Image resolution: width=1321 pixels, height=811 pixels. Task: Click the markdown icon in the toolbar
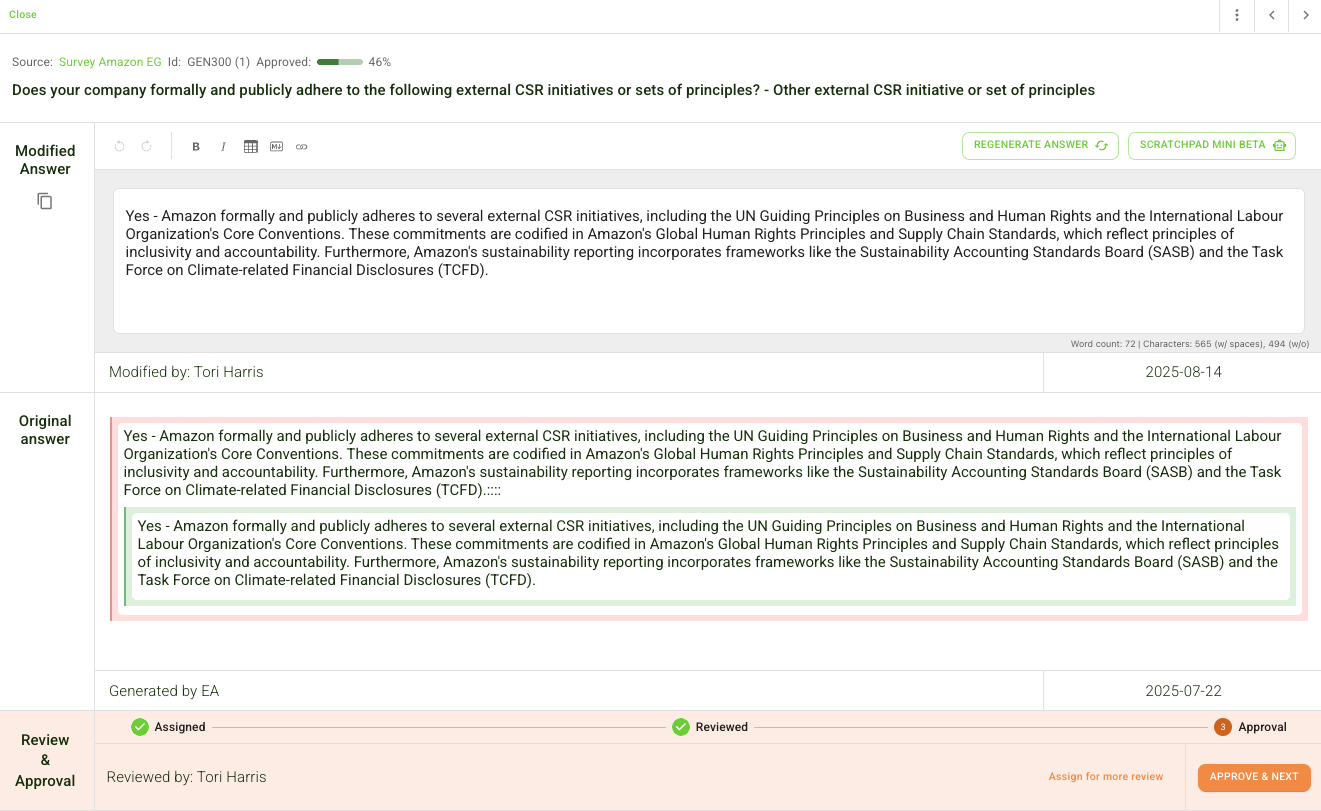coord(276,147)
